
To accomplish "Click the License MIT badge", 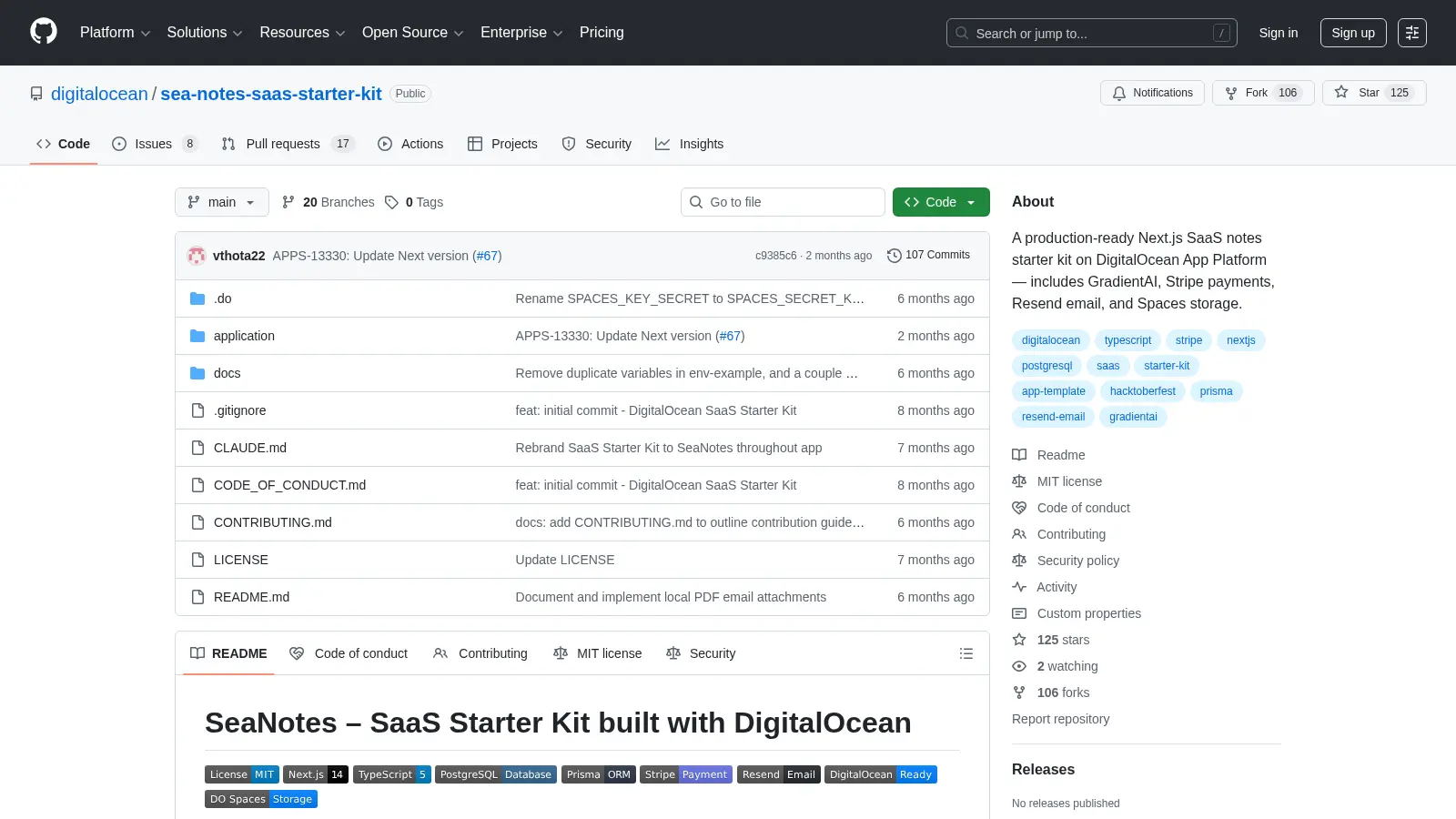I will coord(242,774).
